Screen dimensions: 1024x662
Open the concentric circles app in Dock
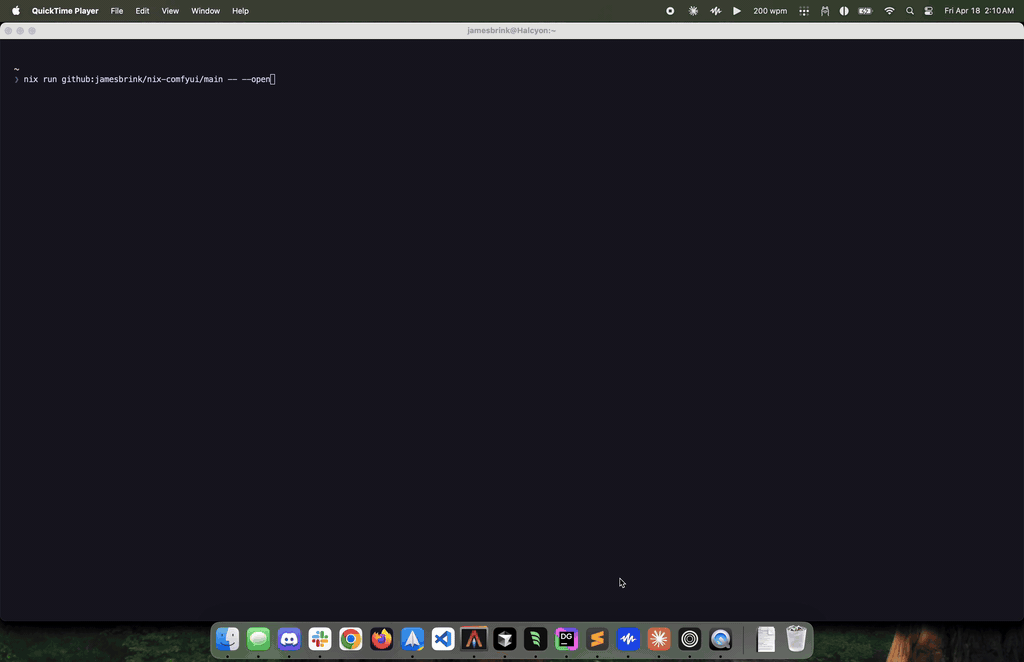click(690, 639)
